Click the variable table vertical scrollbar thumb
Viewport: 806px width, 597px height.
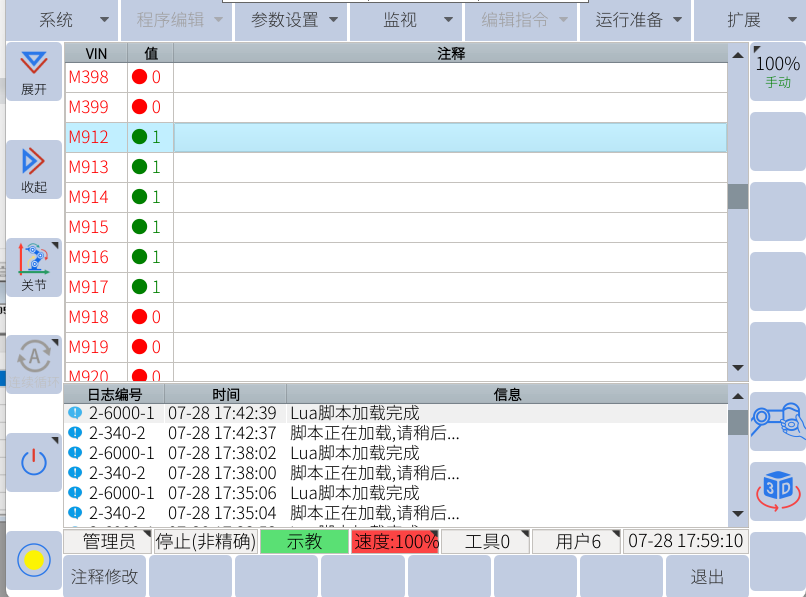(737, 197)
